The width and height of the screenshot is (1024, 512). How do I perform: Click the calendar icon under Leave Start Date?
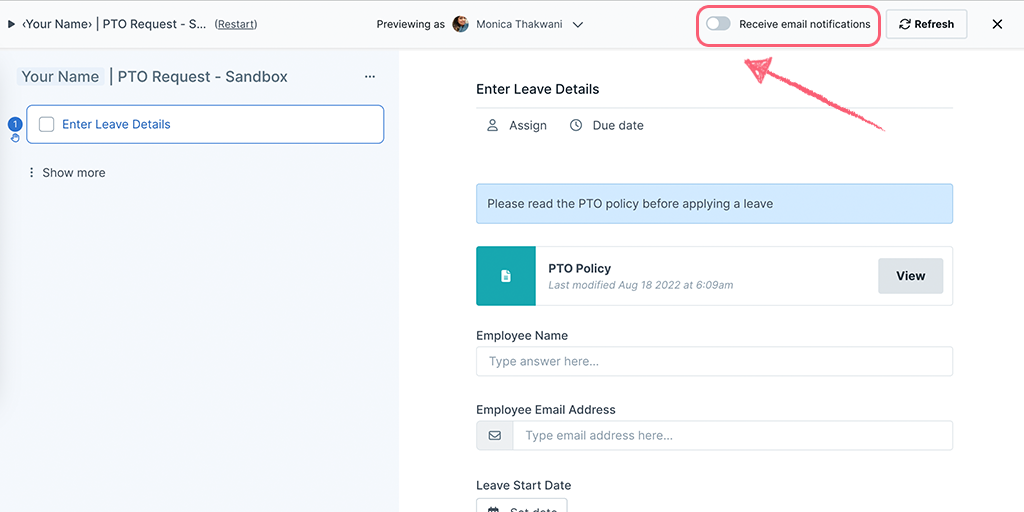pos(494,509)
